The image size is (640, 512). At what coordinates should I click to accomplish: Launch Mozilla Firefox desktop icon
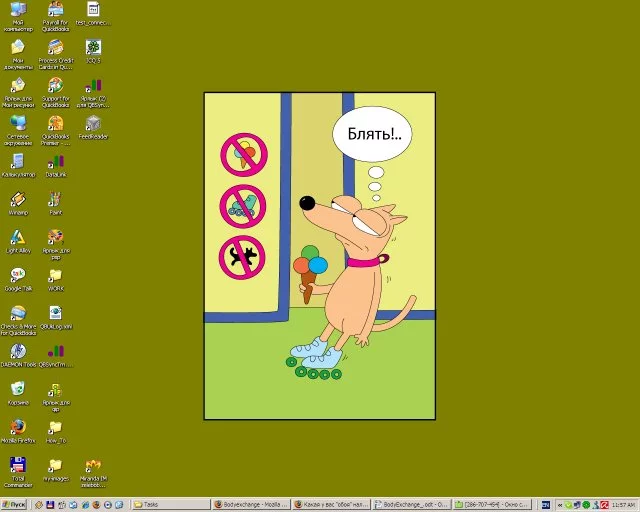pyautogui.click(x=18, y=432)
